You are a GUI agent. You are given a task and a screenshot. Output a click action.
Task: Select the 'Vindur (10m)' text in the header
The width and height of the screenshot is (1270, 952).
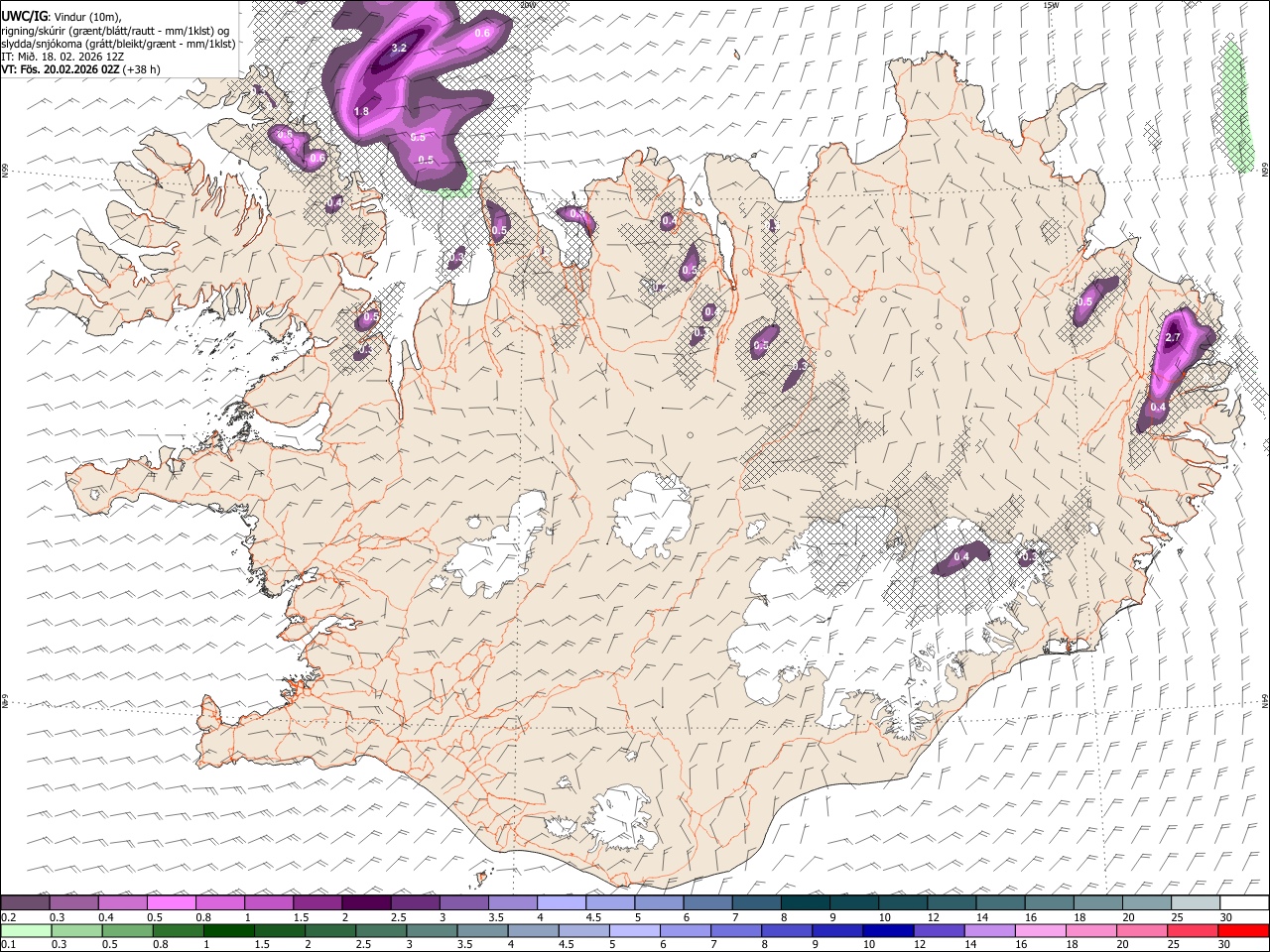tap(87, 16)
